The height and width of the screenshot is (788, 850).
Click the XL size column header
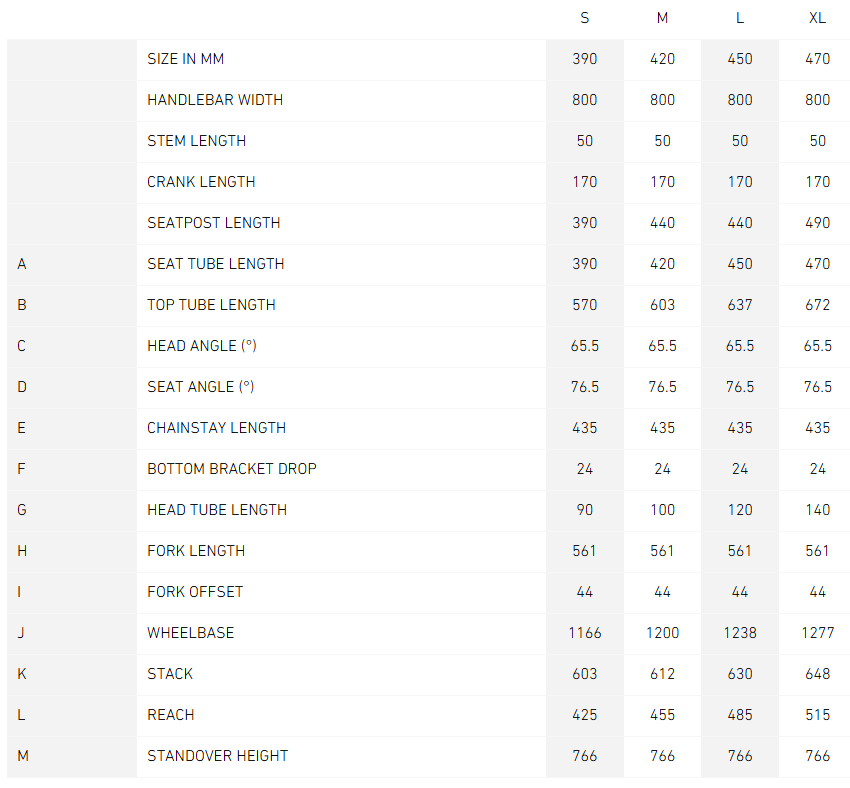[817, 18]
